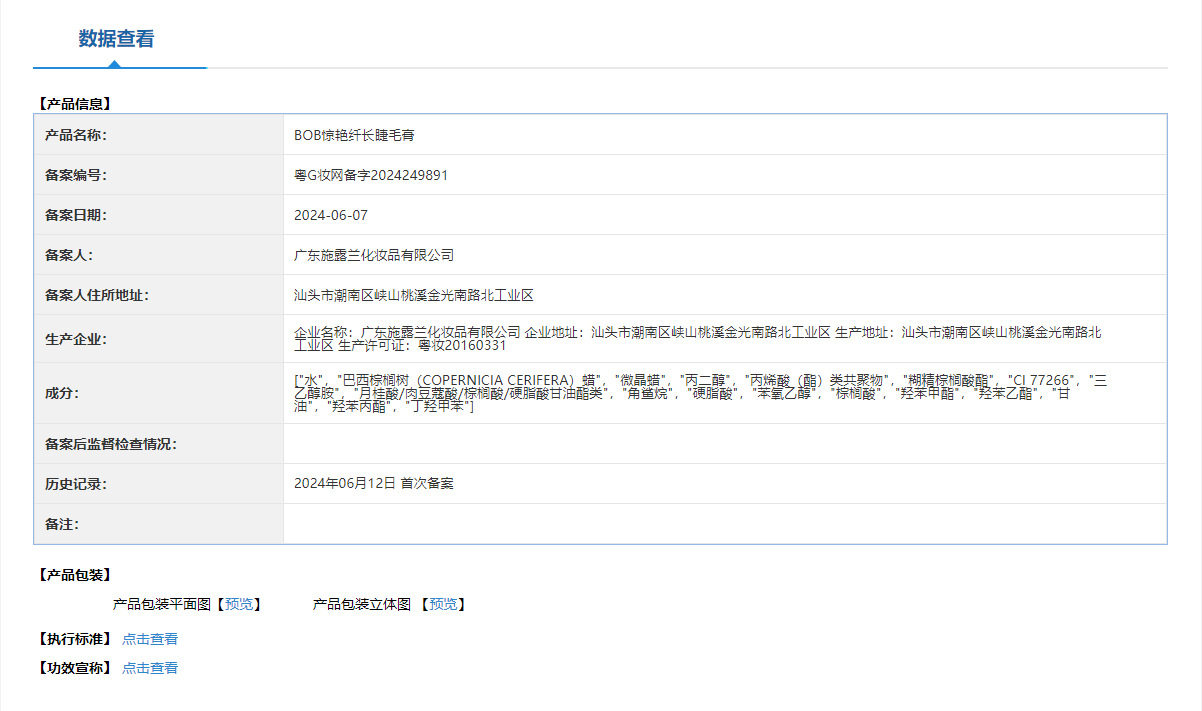Open 预览 link for 产品包装平面图
Viewport: 1202px width, 711px height.
239,604
